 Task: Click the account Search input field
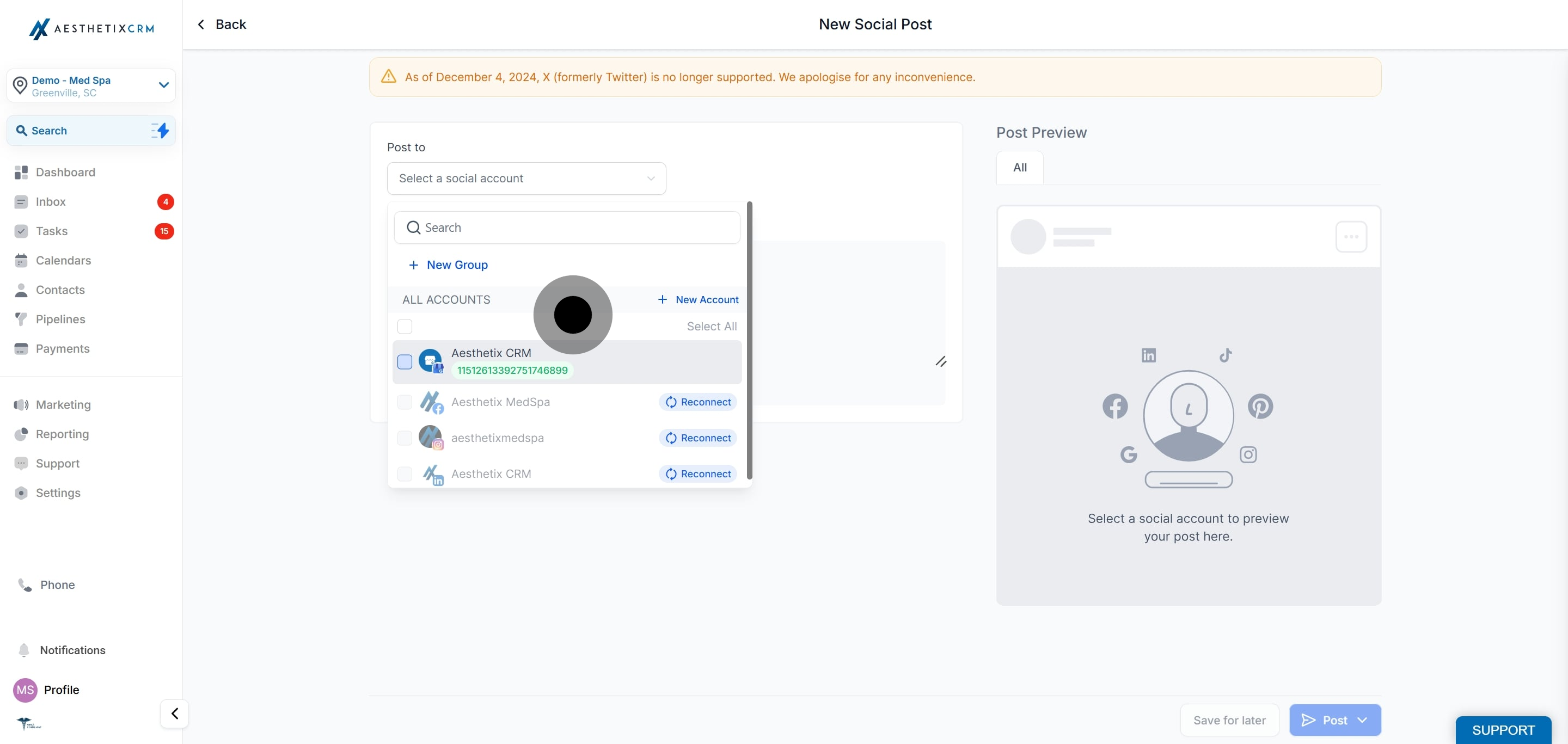click(x=567, y=227)
